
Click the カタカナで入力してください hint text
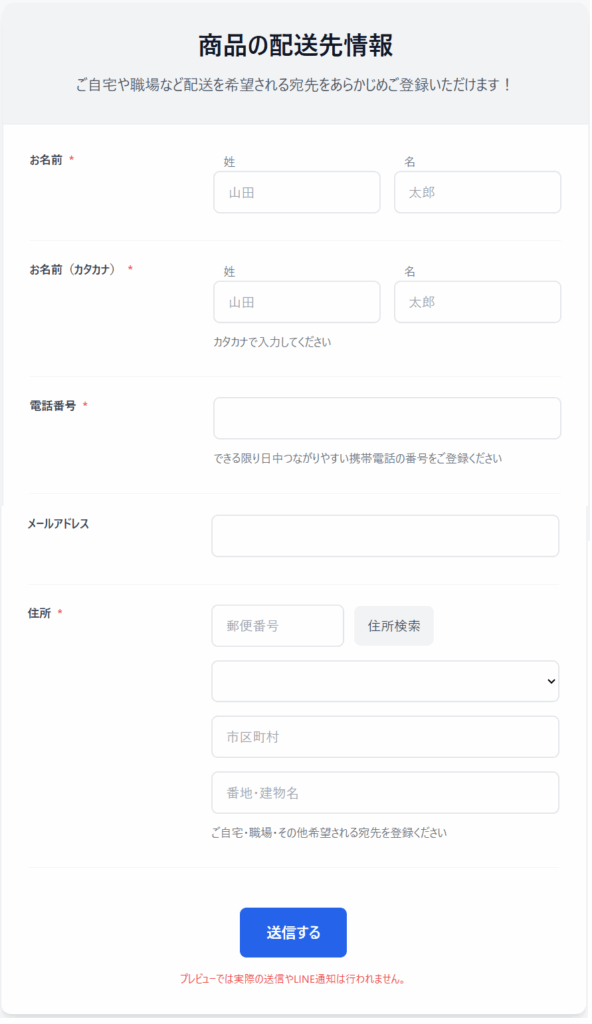pyautogui.click(x=272, y=342)
